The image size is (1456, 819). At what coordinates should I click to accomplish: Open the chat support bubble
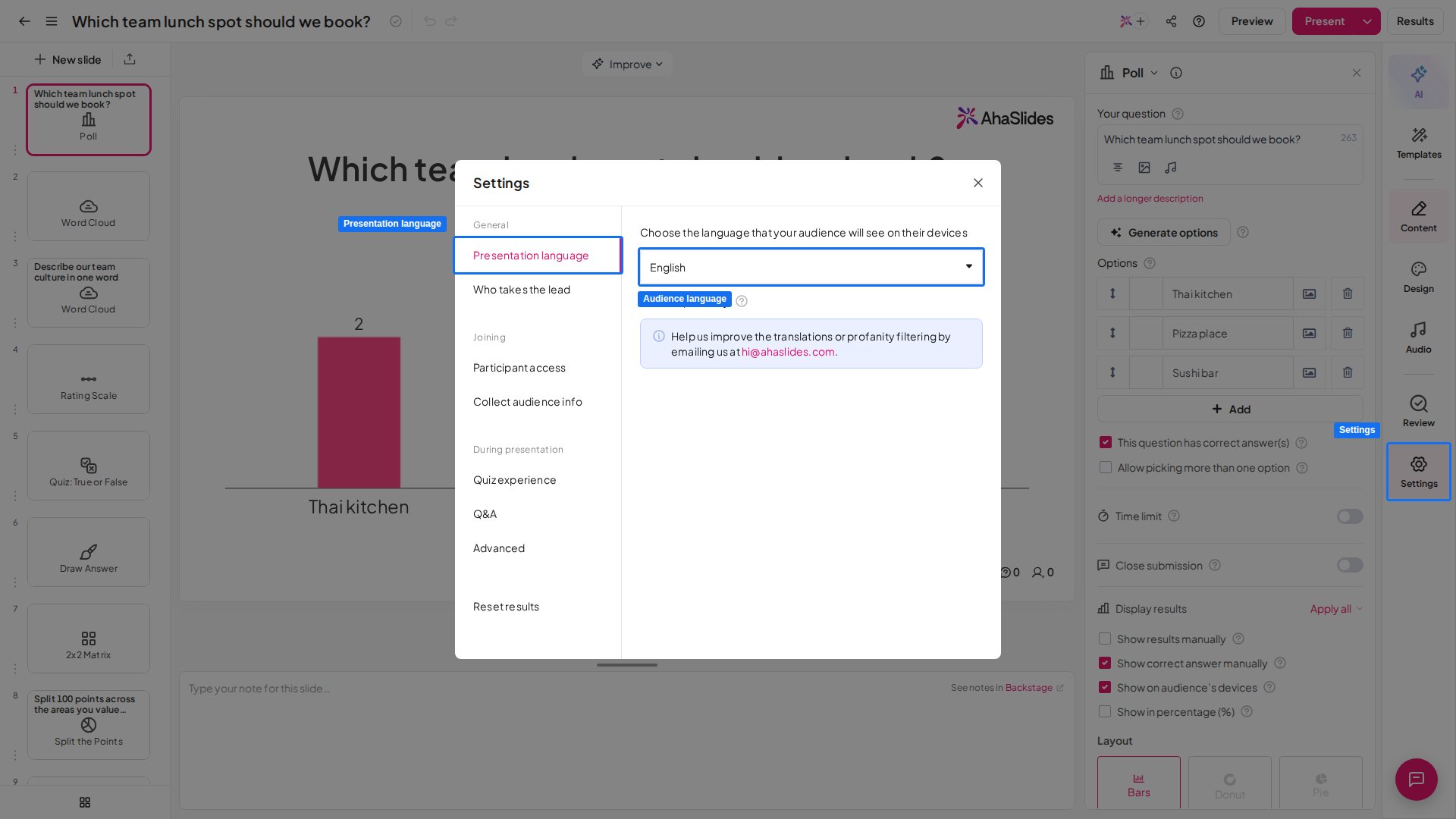pos(1416,779)
